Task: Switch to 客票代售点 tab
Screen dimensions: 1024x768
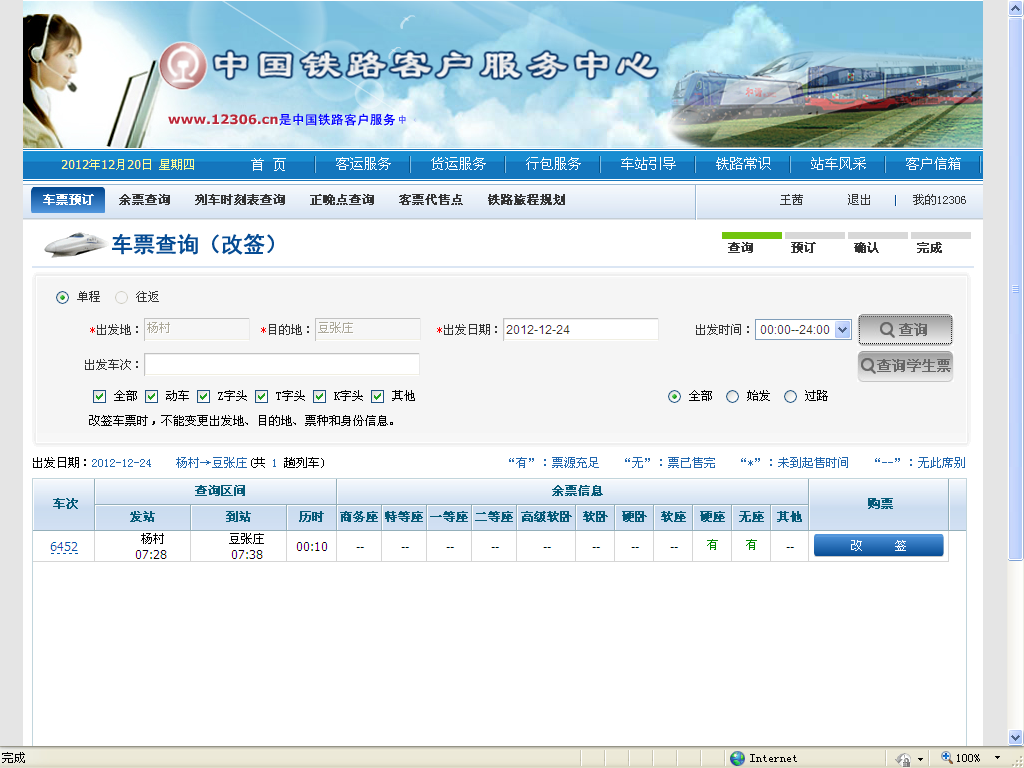Action: [x=431, y=200]
